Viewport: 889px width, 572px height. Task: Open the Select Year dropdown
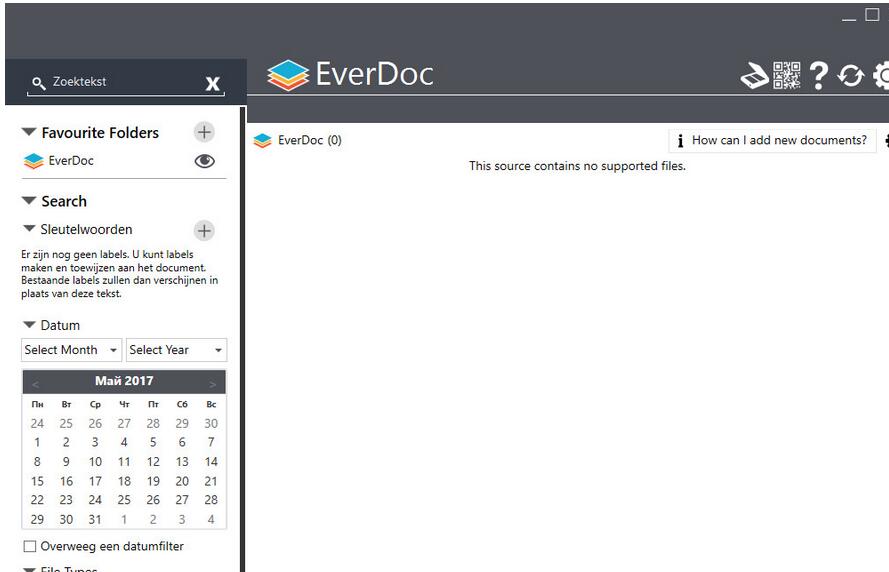(176, 350)
